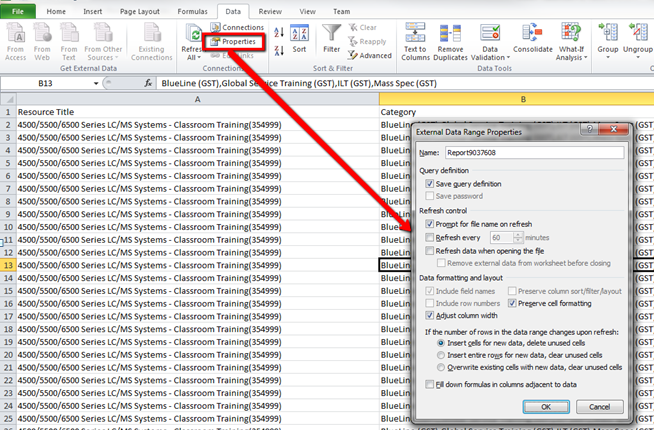Click Properties in Connections group
Viewport: 654px width, 430px height.
(234, 42)
